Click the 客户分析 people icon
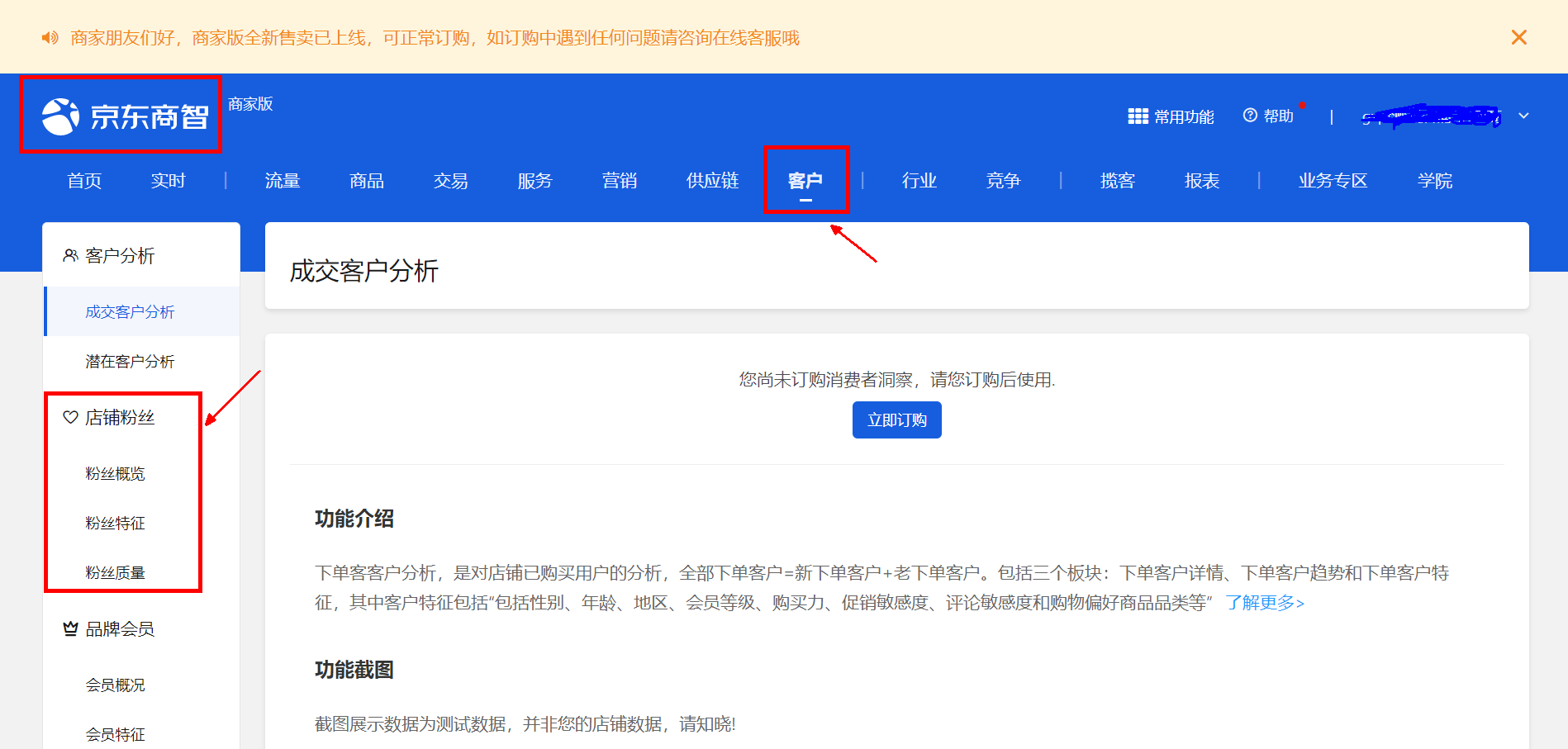The image size is (1568, 749). coord(70,256)
